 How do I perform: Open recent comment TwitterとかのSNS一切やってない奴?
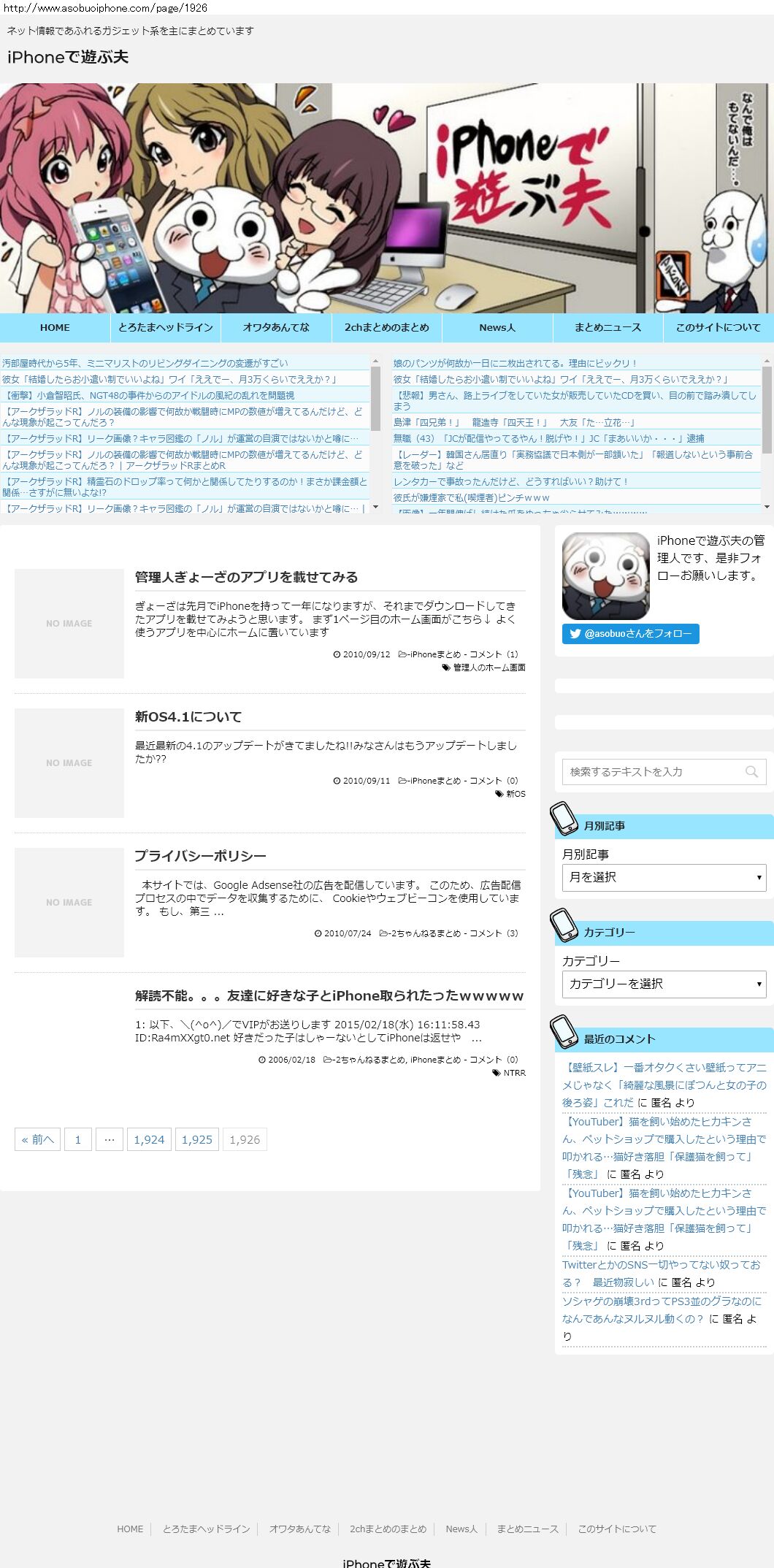click(662, 1273)
